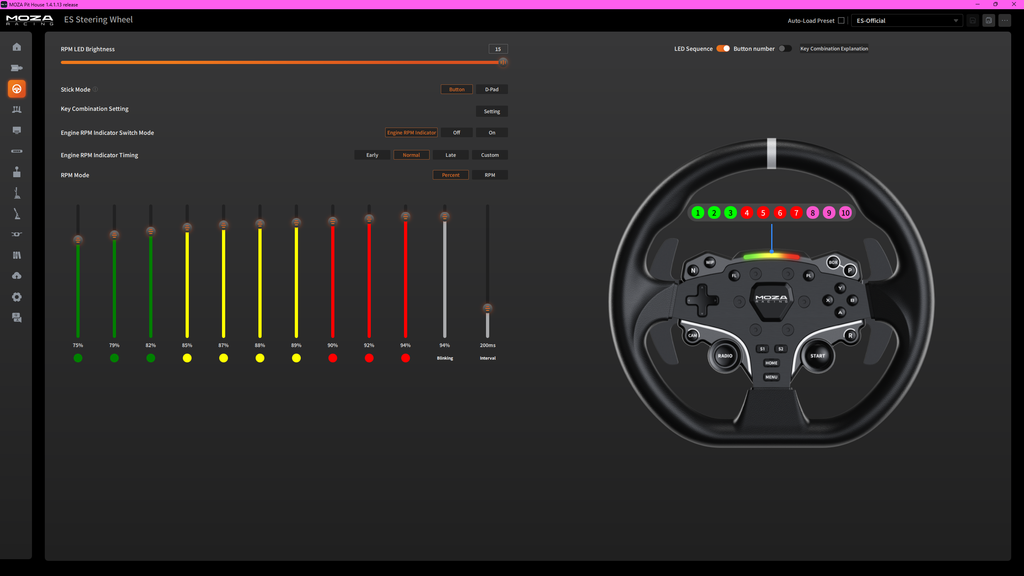The height and width of the screenshot is (576, 1024).
Task: Choose Early indicator timing
Action: (x=372, y=155)
